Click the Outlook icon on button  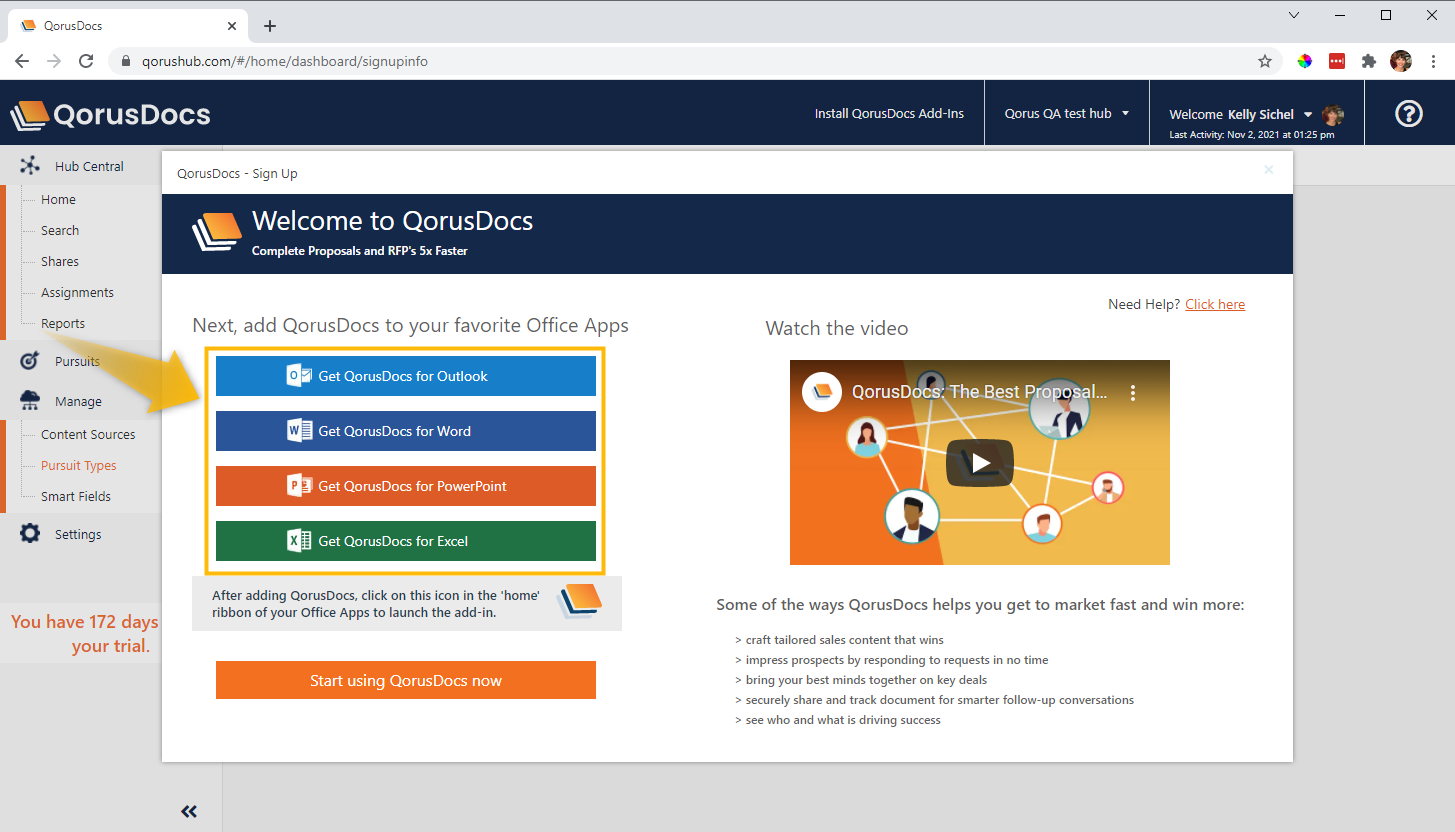pyautogui.click(x=299, y=376)
